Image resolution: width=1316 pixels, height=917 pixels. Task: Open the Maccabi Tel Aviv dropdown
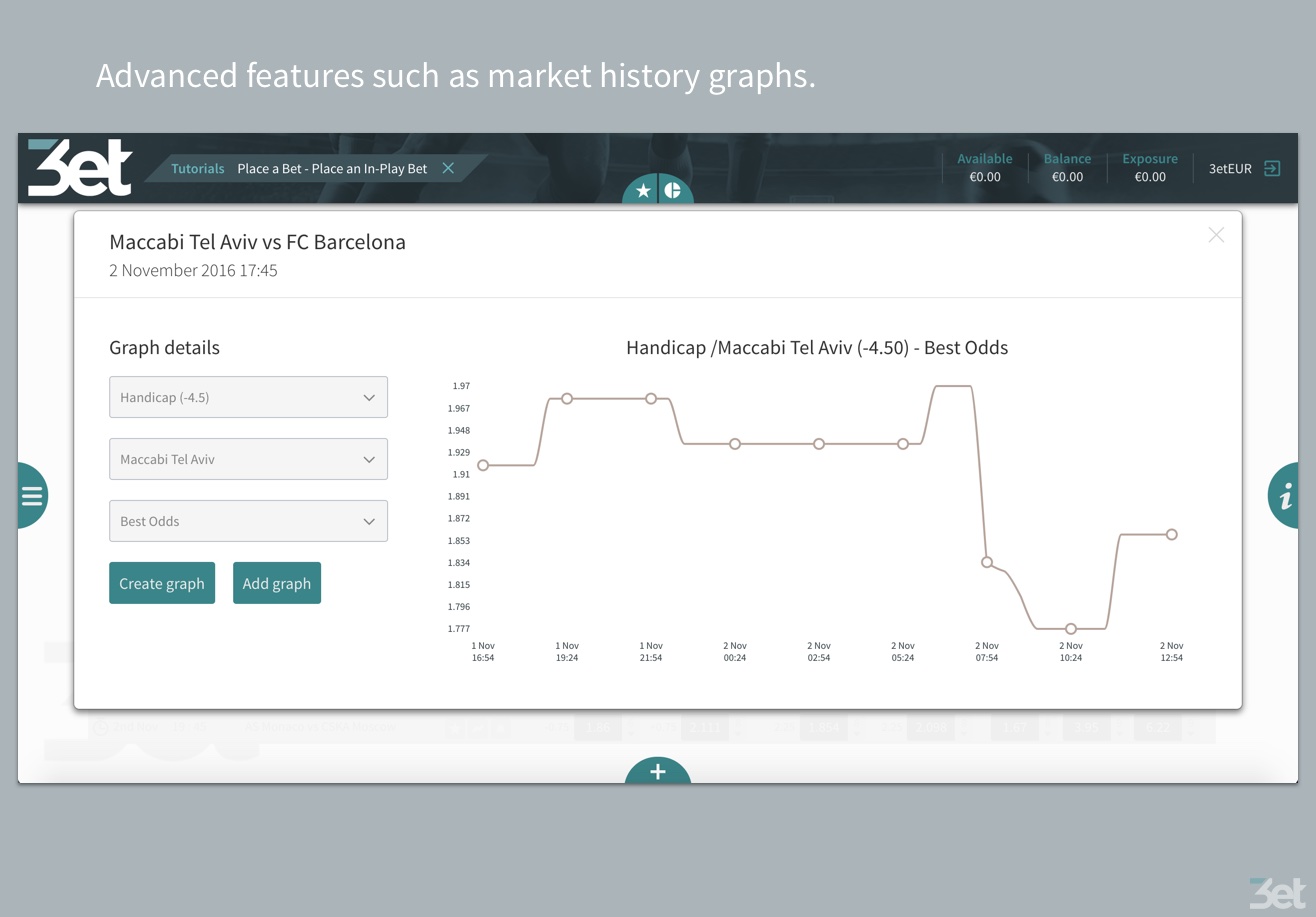coord(248,459)
